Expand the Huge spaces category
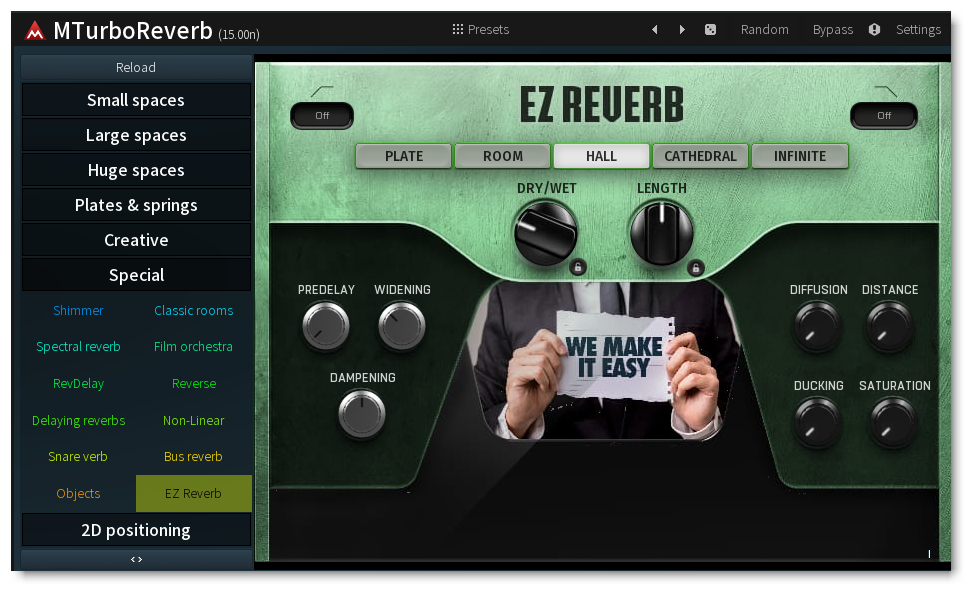974x594 pixels. coord(136,170)
